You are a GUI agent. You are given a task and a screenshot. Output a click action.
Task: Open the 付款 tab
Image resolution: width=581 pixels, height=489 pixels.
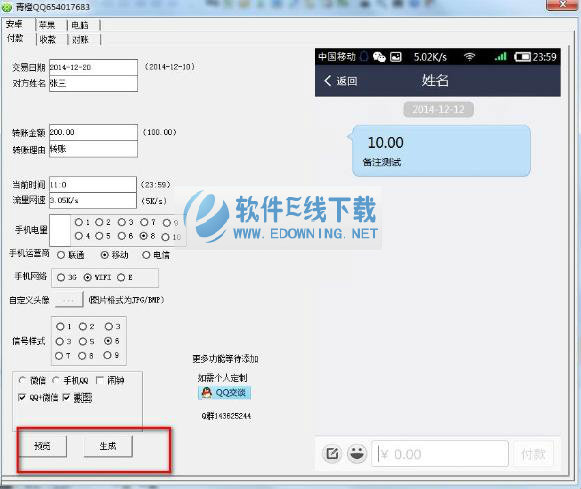click(x=16, y=38)
